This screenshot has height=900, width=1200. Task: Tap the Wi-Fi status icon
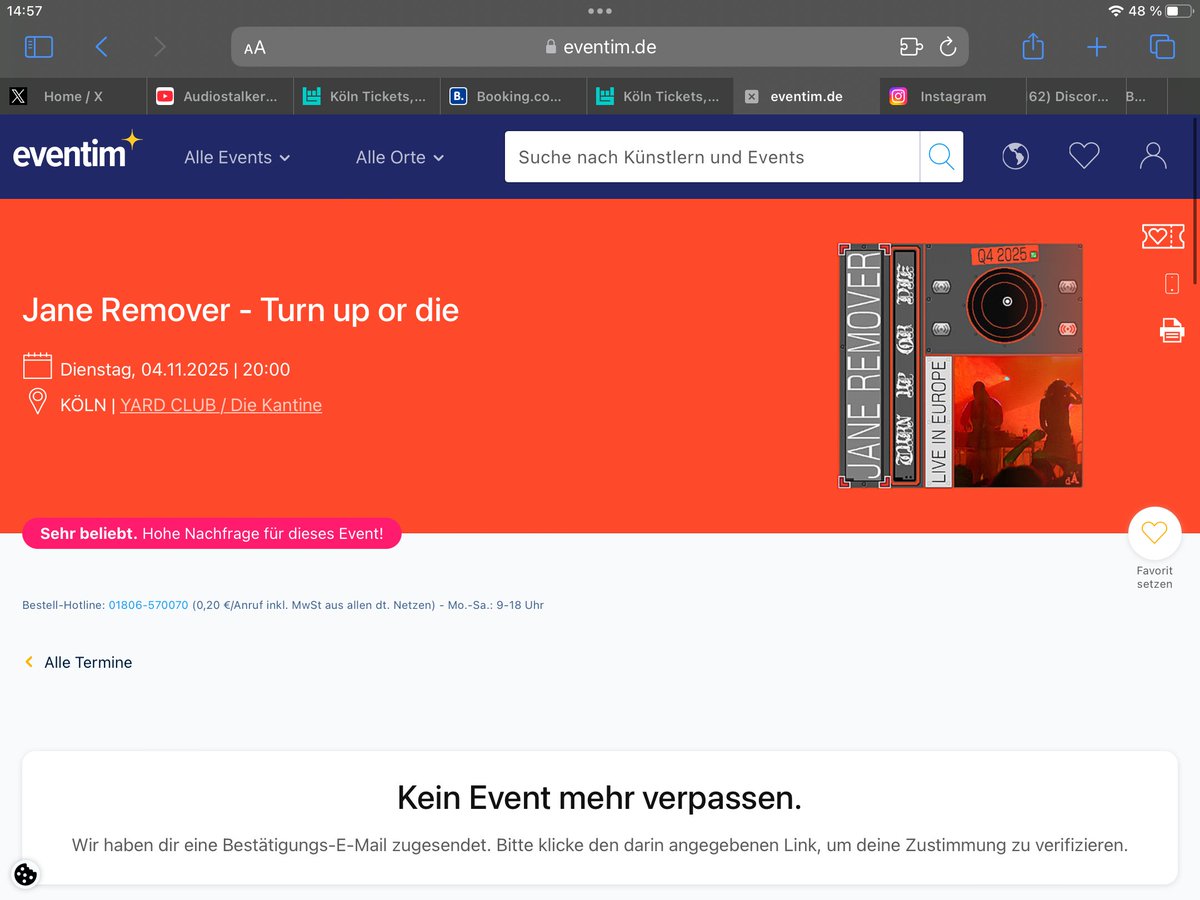click(1116, 11)
